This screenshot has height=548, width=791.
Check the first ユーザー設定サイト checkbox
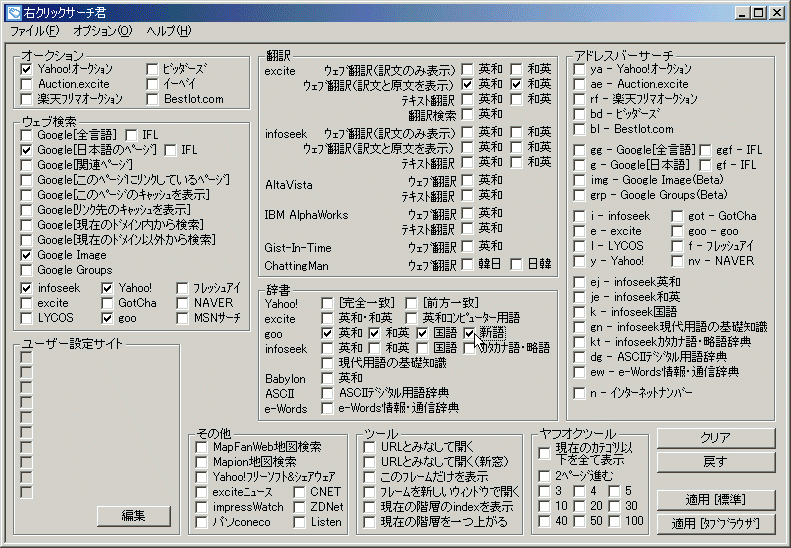[26, 357]
